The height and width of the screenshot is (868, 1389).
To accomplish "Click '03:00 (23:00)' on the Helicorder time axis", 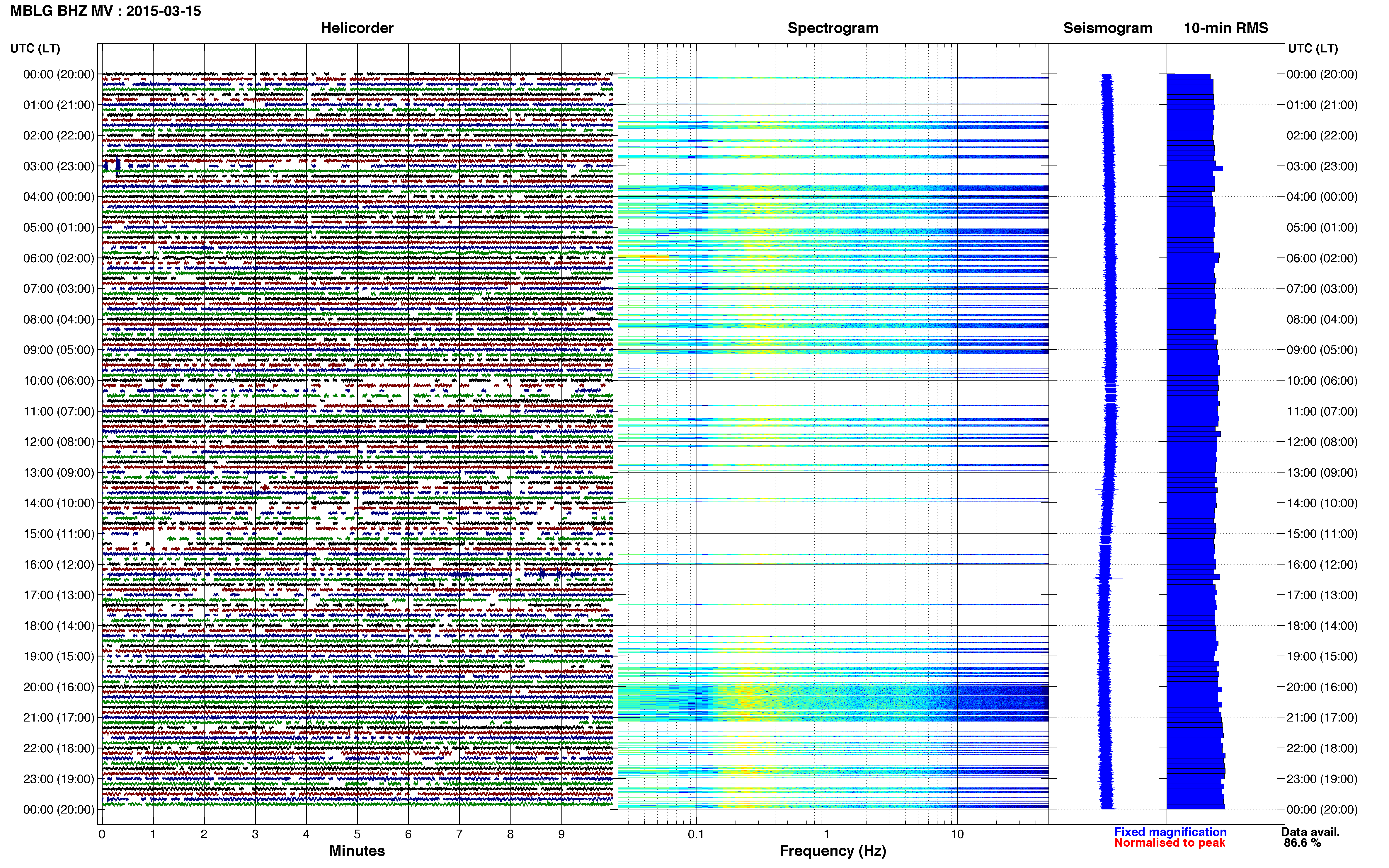I will (59, 166).
